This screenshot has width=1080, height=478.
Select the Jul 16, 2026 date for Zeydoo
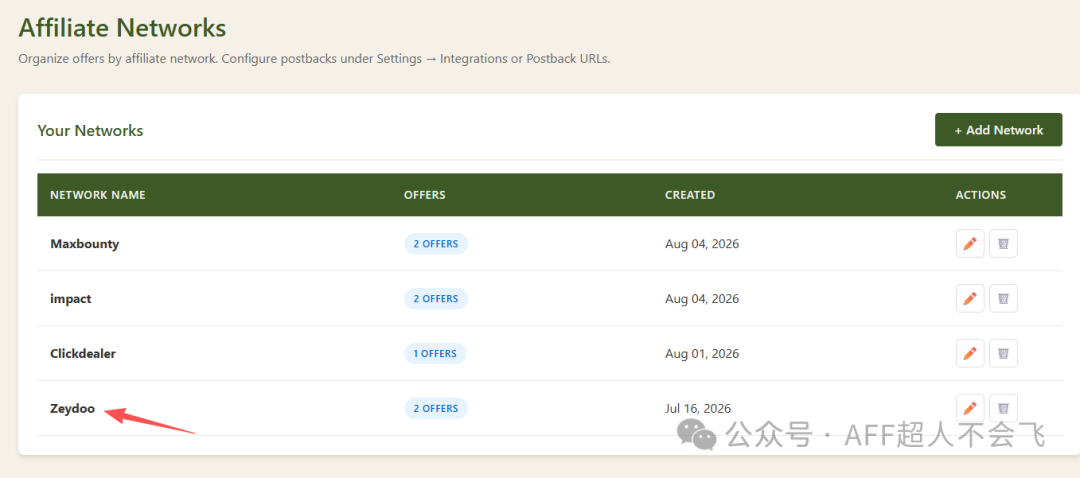(698, 408)
